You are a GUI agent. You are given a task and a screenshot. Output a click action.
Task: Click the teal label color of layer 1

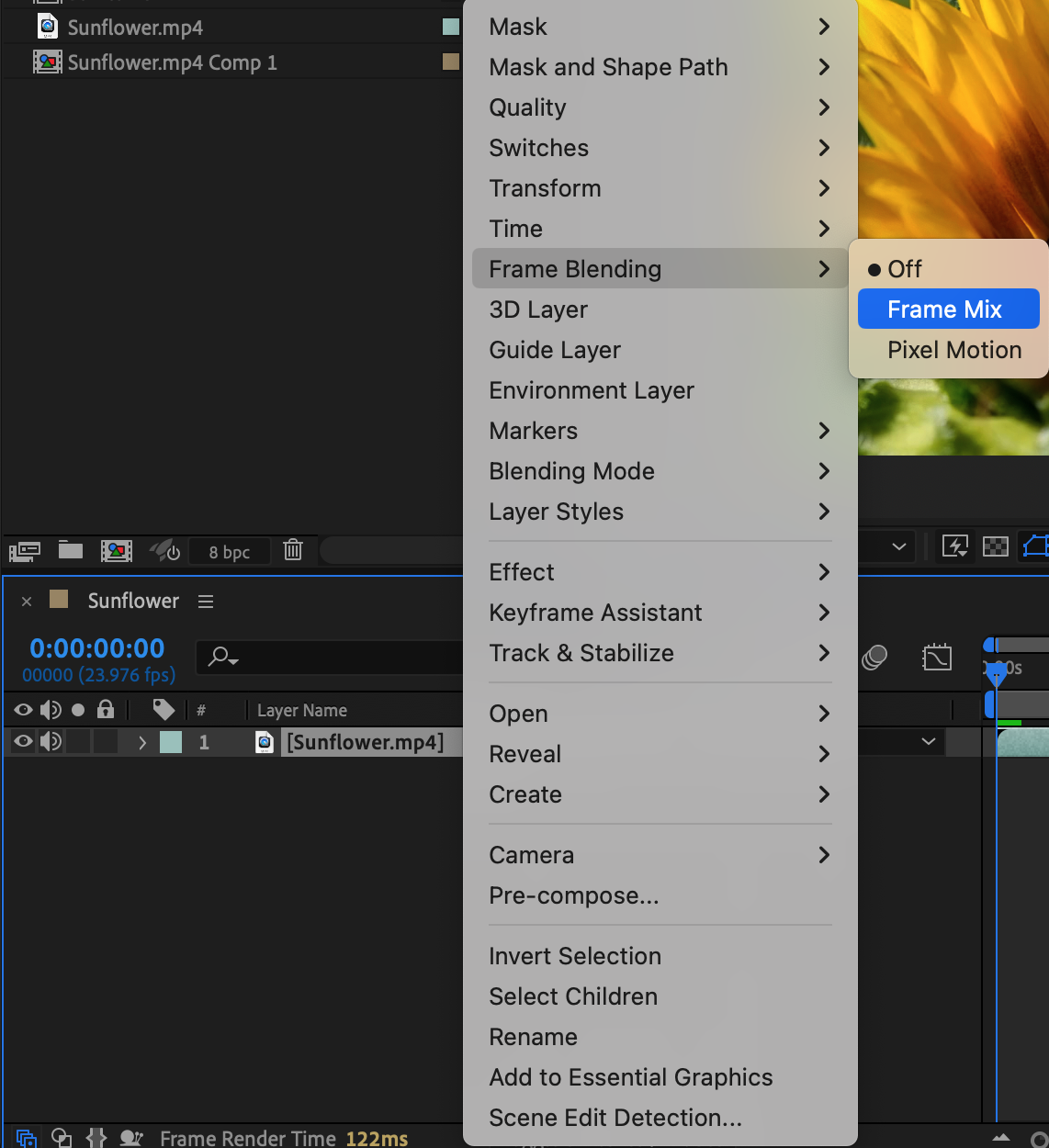tap(171, 742)
